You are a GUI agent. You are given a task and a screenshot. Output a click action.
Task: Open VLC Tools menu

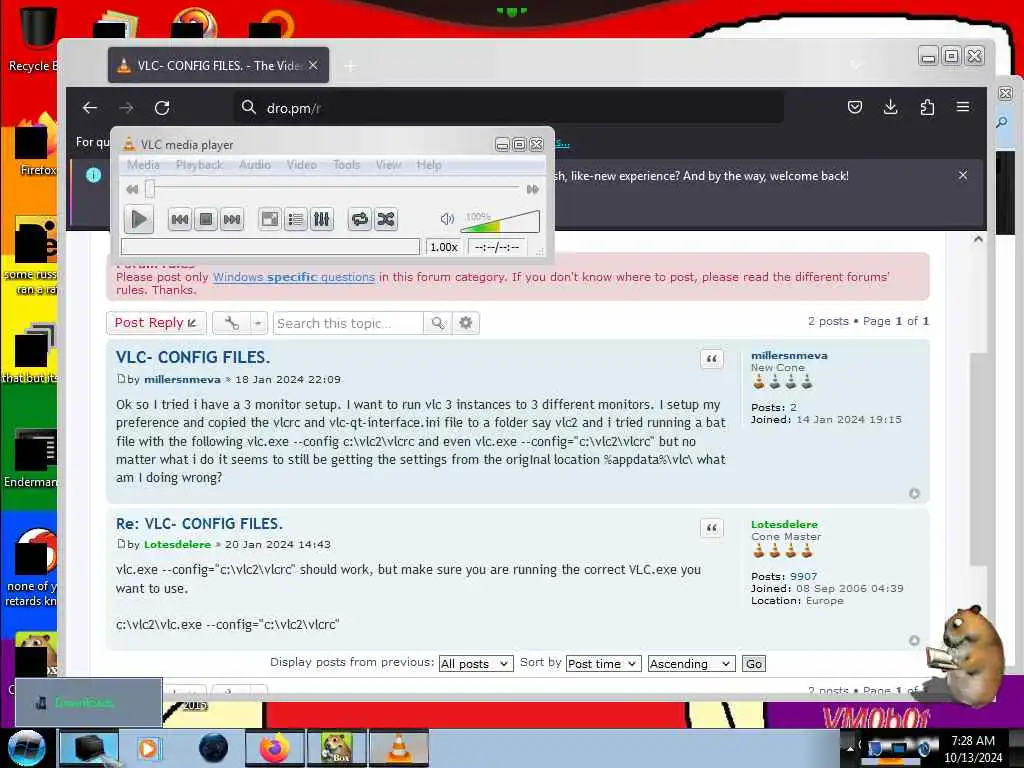tap(346, 165)
